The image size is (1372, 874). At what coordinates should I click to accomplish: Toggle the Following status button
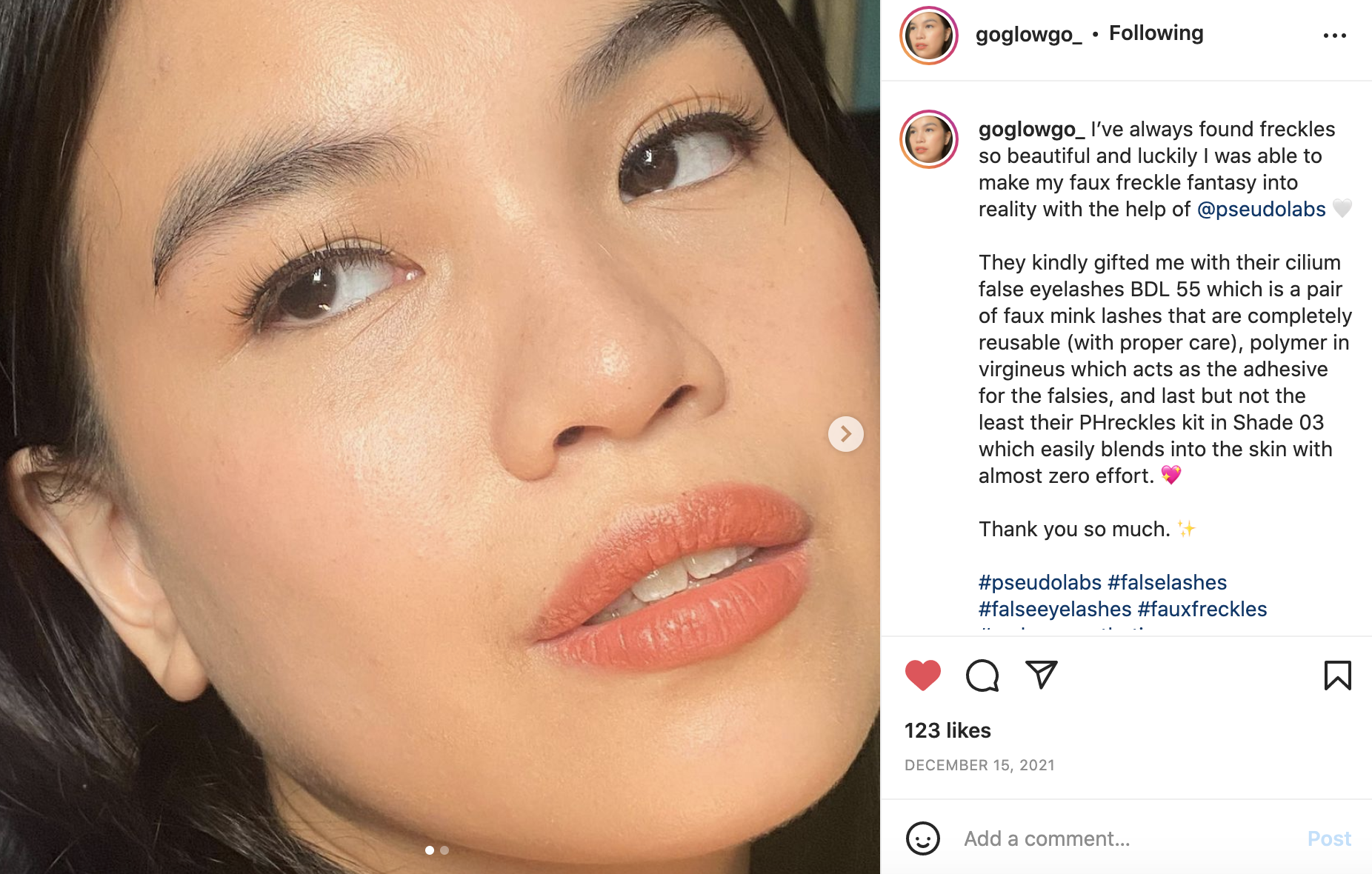click(x=1156, y=33)
